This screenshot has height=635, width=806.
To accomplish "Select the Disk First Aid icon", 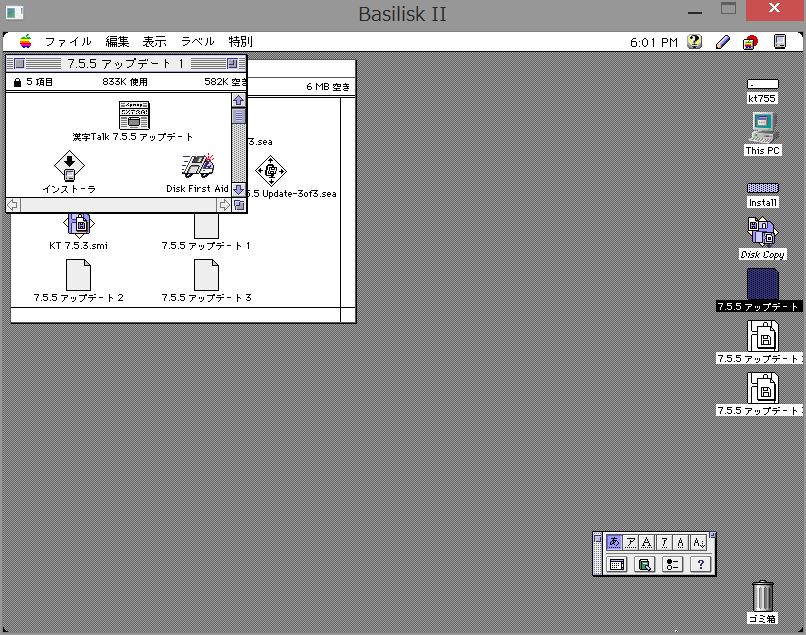I will (x=198, y=166).
